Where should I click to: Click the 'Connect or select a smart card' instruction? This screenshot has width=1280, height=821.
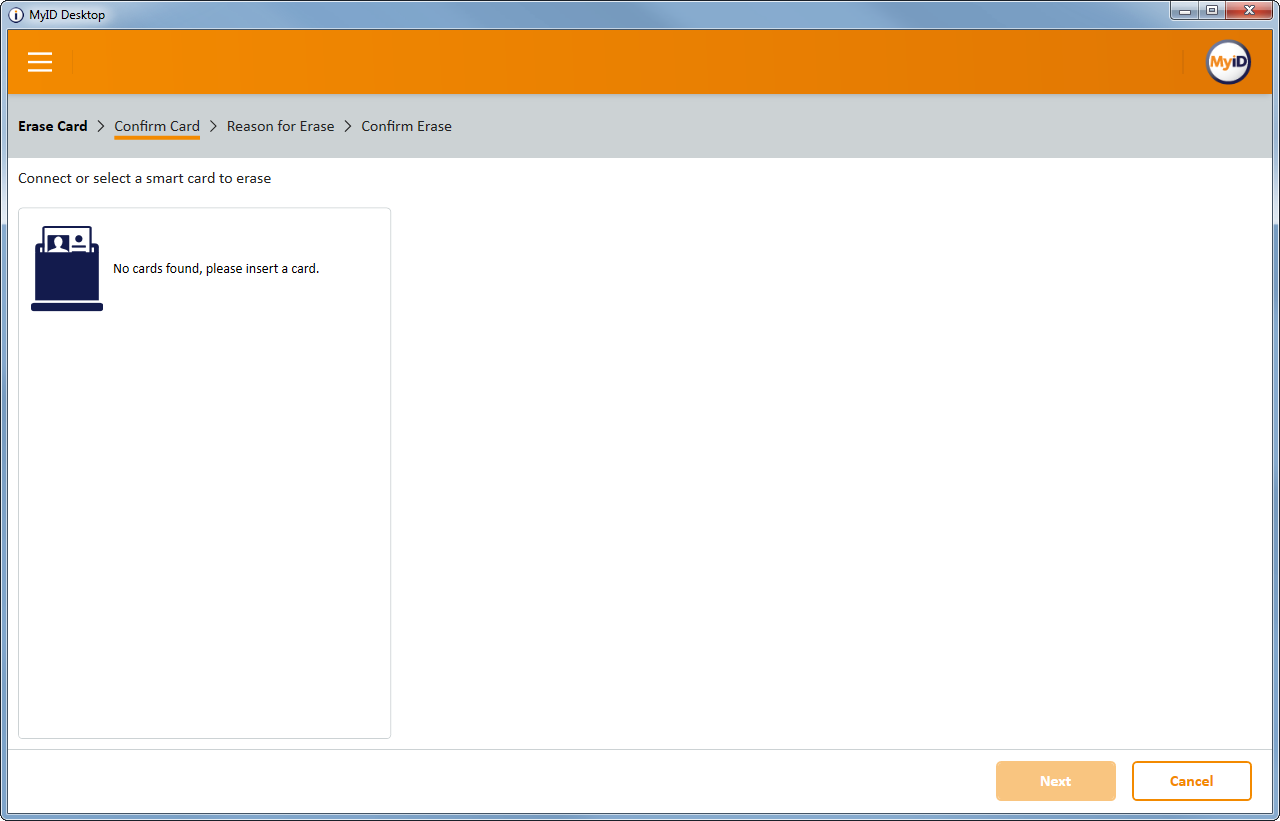(x=144, y=178)
